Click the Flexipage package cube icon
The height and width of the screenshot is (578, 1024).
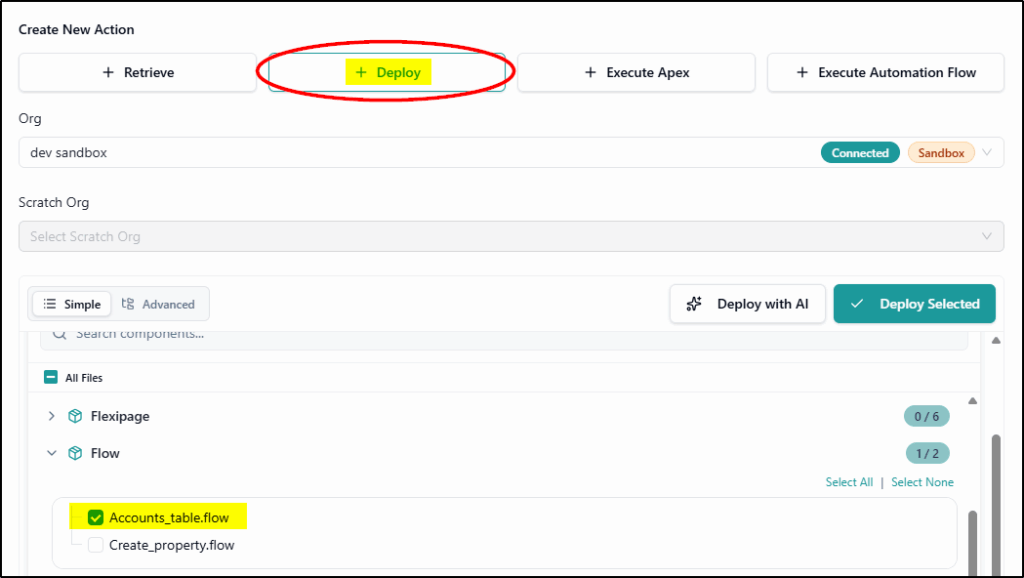click(75, 416)
